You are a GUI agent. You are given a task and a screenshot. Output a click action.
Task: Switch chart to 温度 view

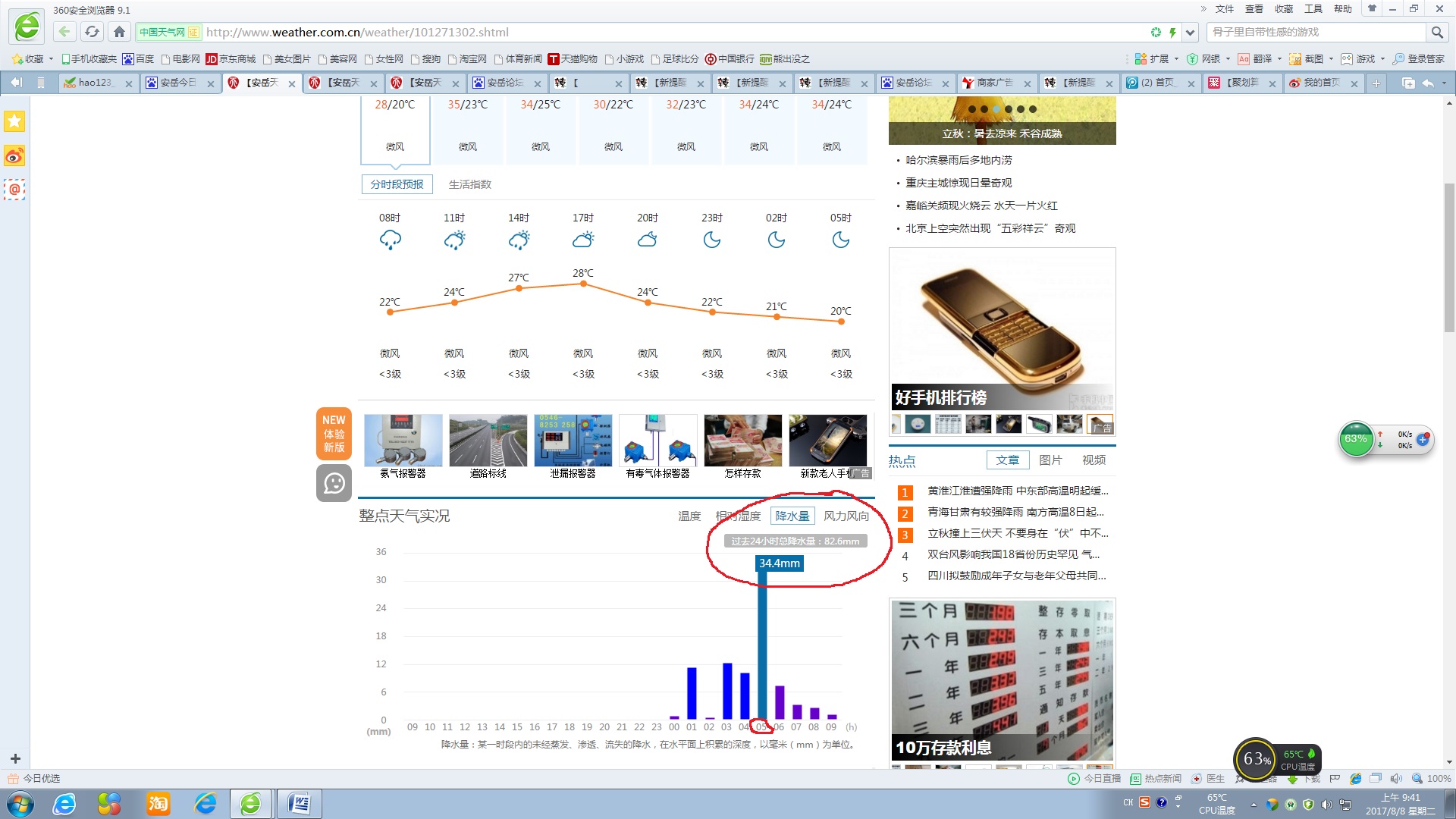[689, 516]
